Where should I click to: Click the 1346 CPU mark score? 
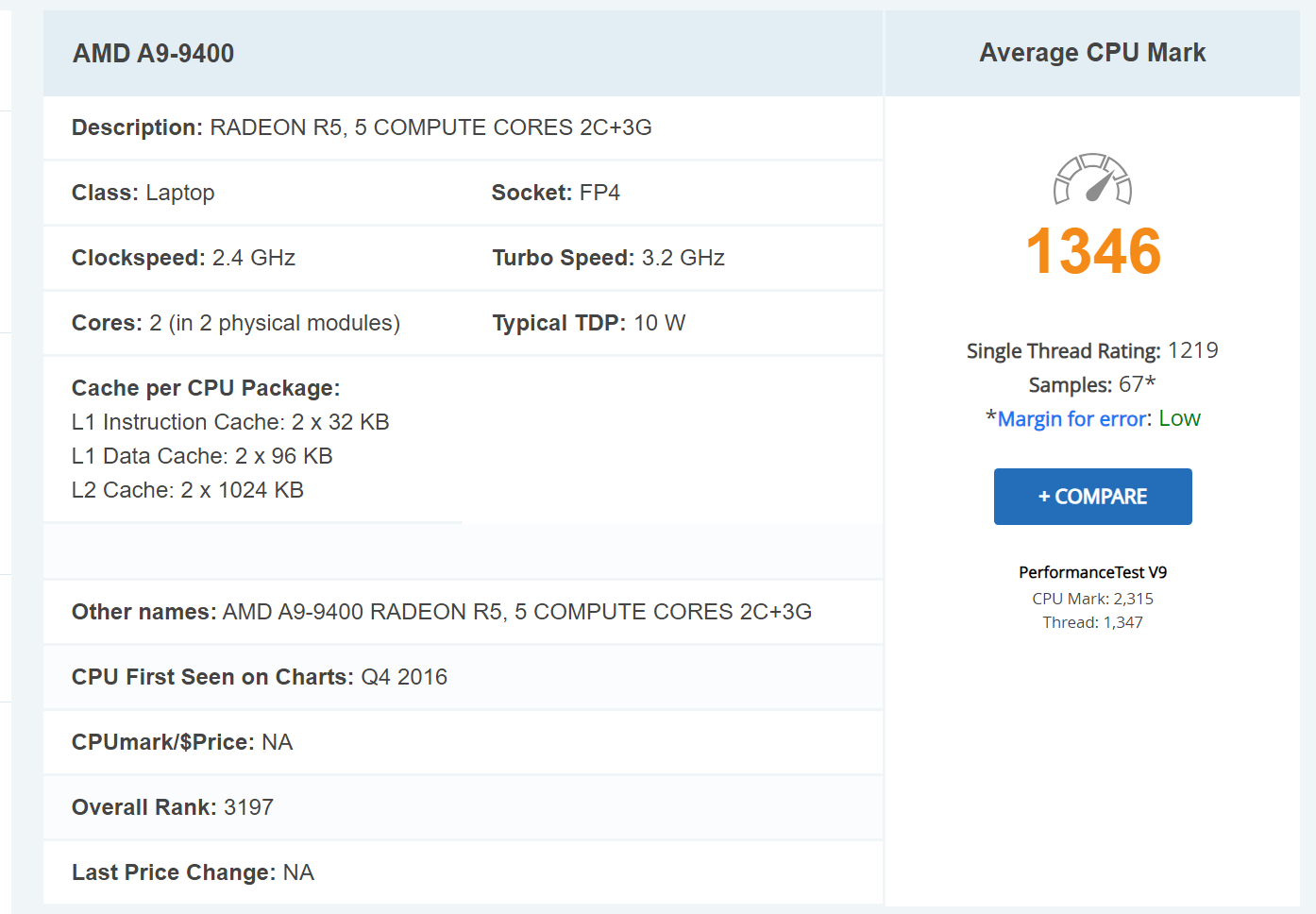coord(1093,251)
